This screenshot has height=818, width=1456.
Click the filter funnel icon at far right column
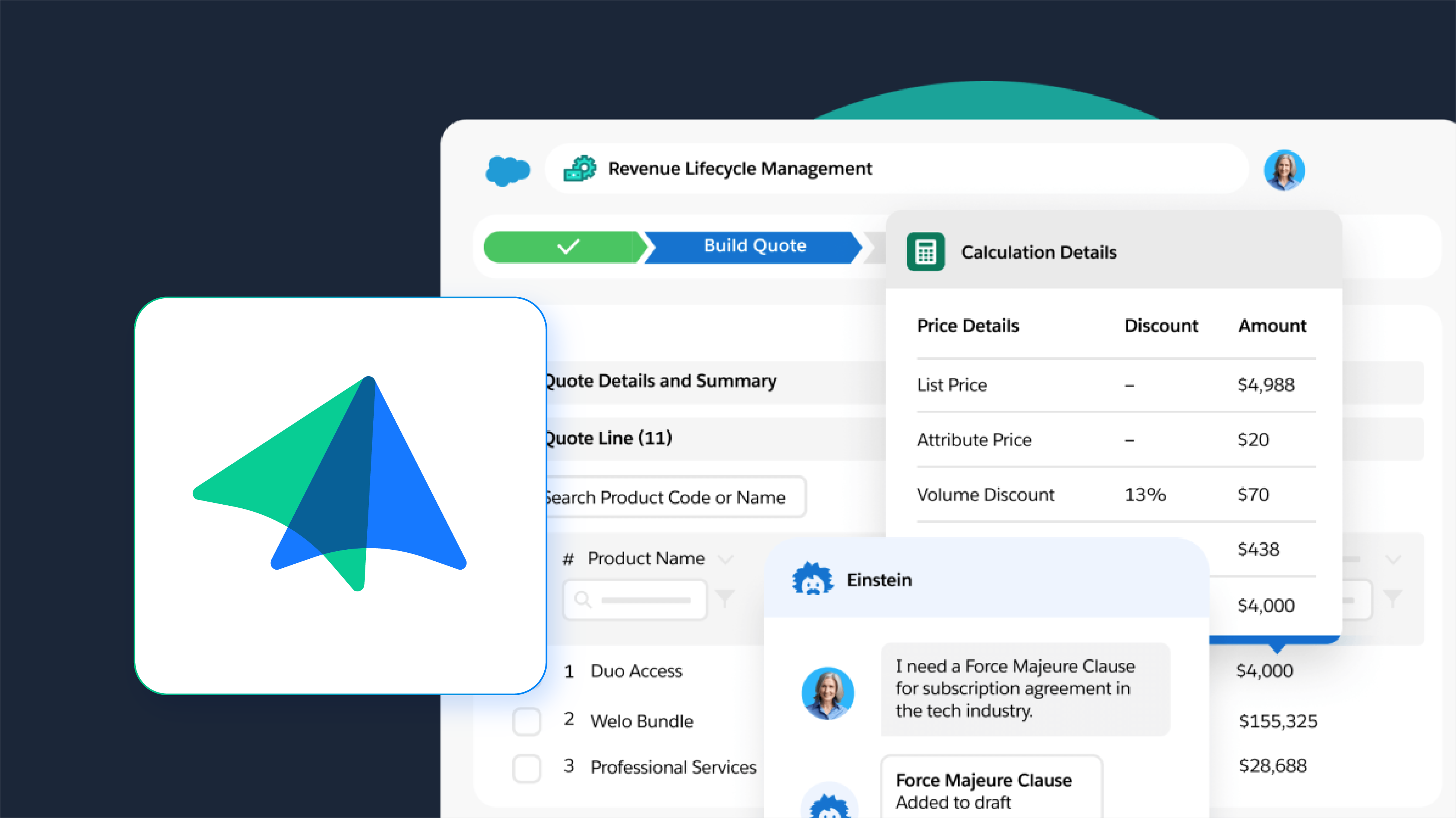pos(1393,598)
